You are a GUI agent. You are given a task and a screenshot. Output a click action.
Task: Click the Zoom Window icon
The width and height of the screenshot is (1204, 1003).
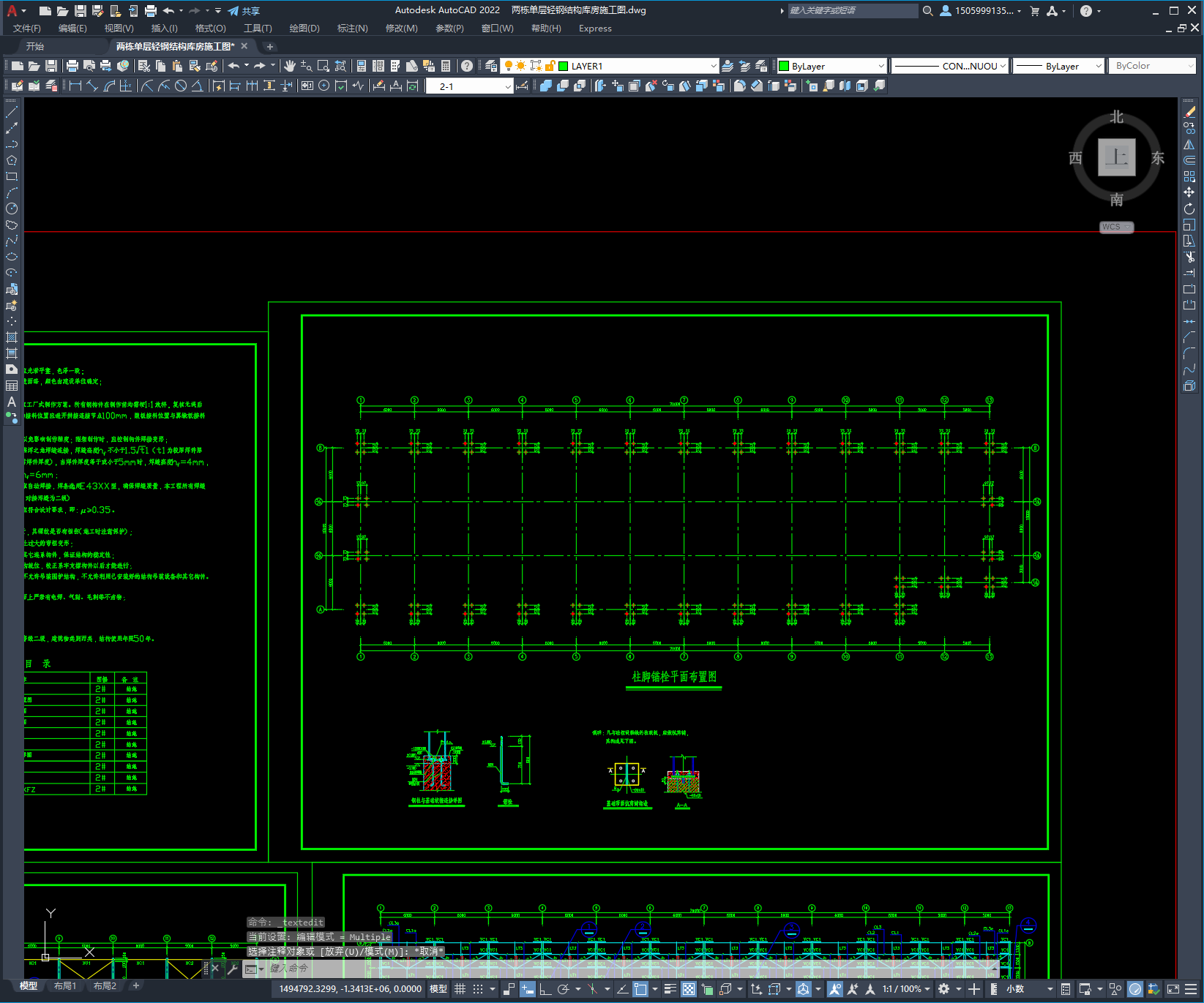pyautogui.click(x=324, y=66)
